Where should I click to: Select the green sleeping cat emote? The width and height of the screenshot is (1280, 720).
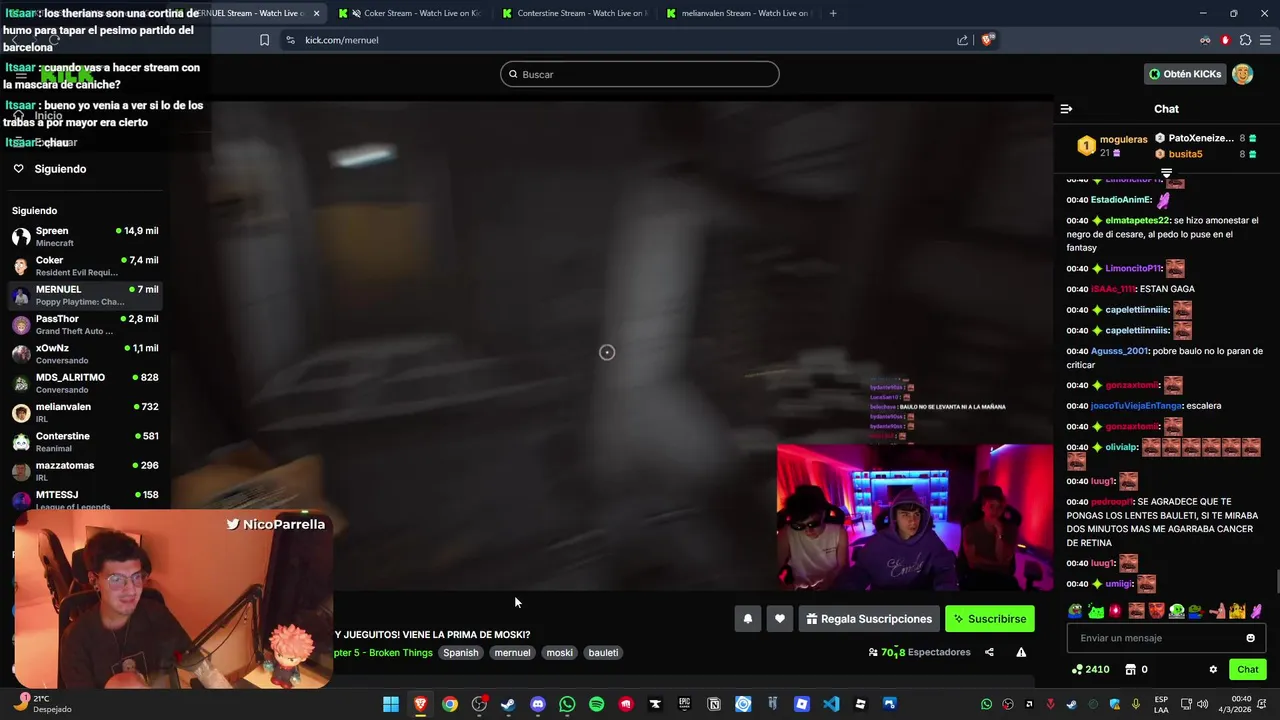click(x=1096, y=611)
